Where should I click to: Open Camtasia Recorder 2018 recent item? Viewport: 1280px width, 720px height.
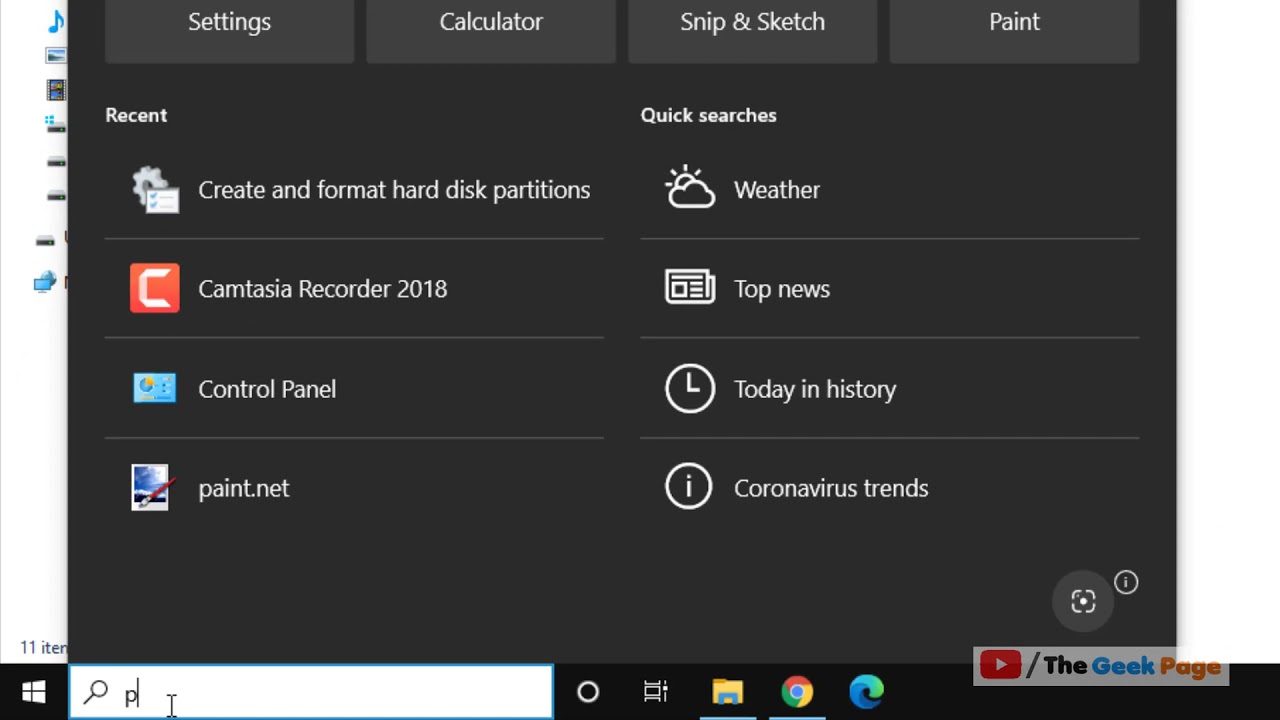[x=354, y=289]
